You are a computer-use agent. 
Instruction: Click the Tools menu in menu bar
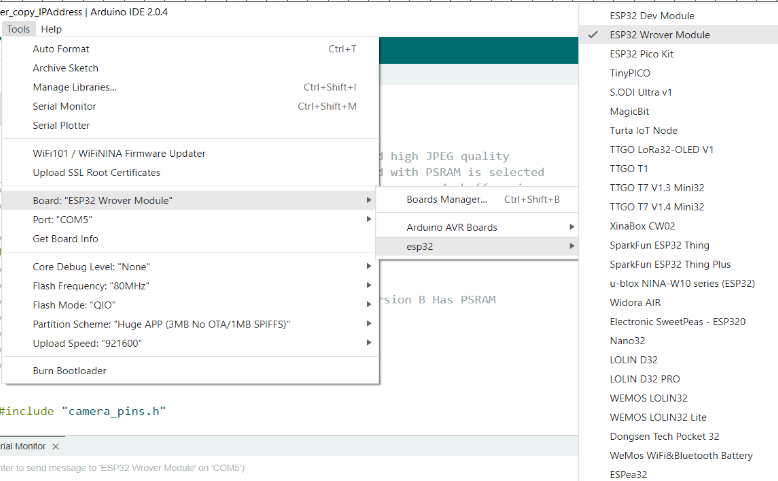(18, 29)
